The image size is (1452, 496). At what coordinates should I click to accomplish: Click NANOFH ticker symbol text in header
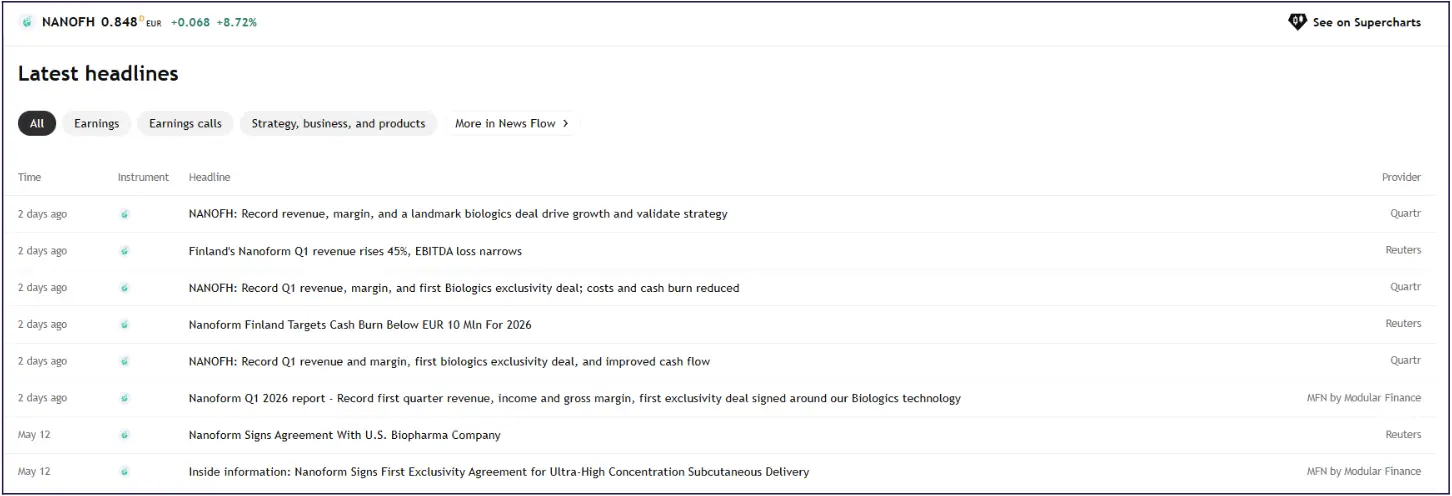click(x=68, y=22)
